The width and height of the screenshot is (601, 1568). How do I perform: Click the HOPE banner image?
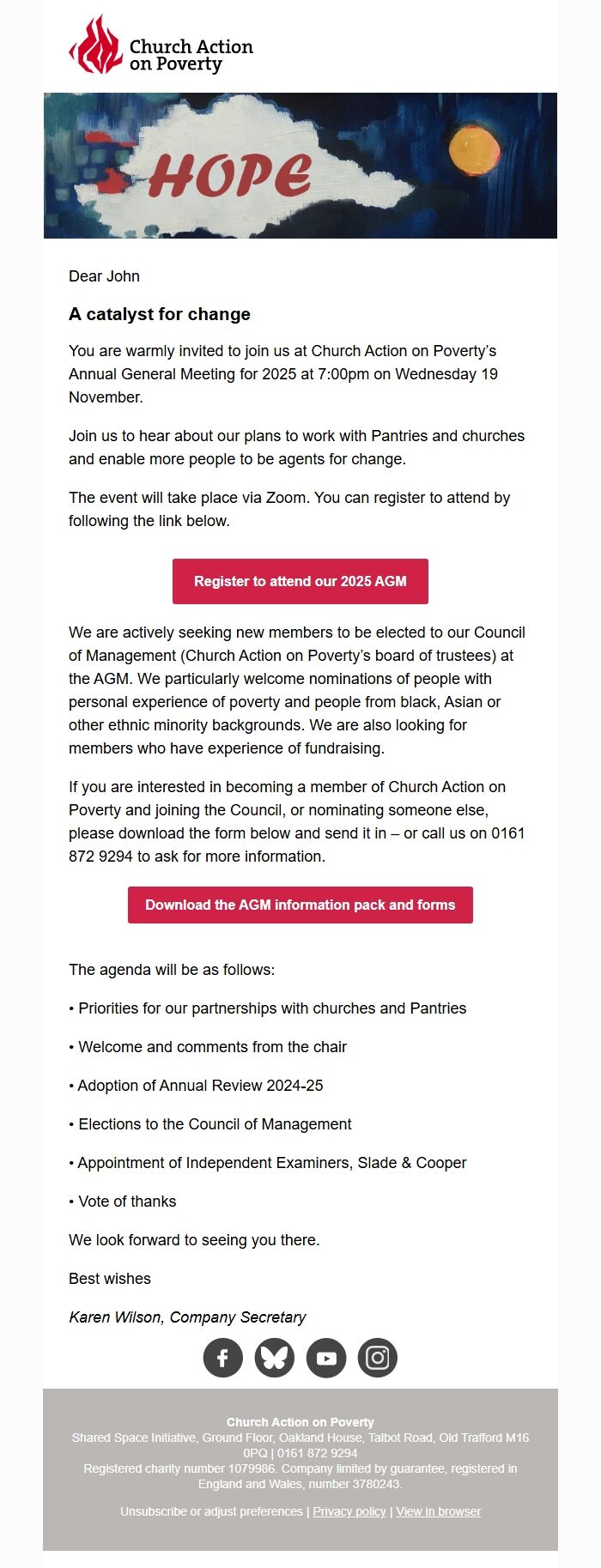pyautogui.click(x=300, y=166)
